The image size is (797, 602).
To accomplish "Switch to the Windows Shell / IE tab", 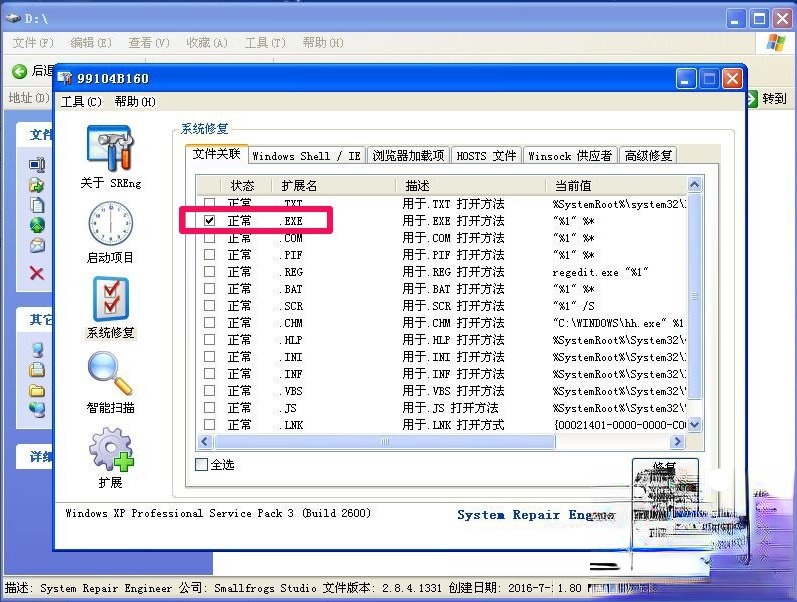I will tap(306, 156).
